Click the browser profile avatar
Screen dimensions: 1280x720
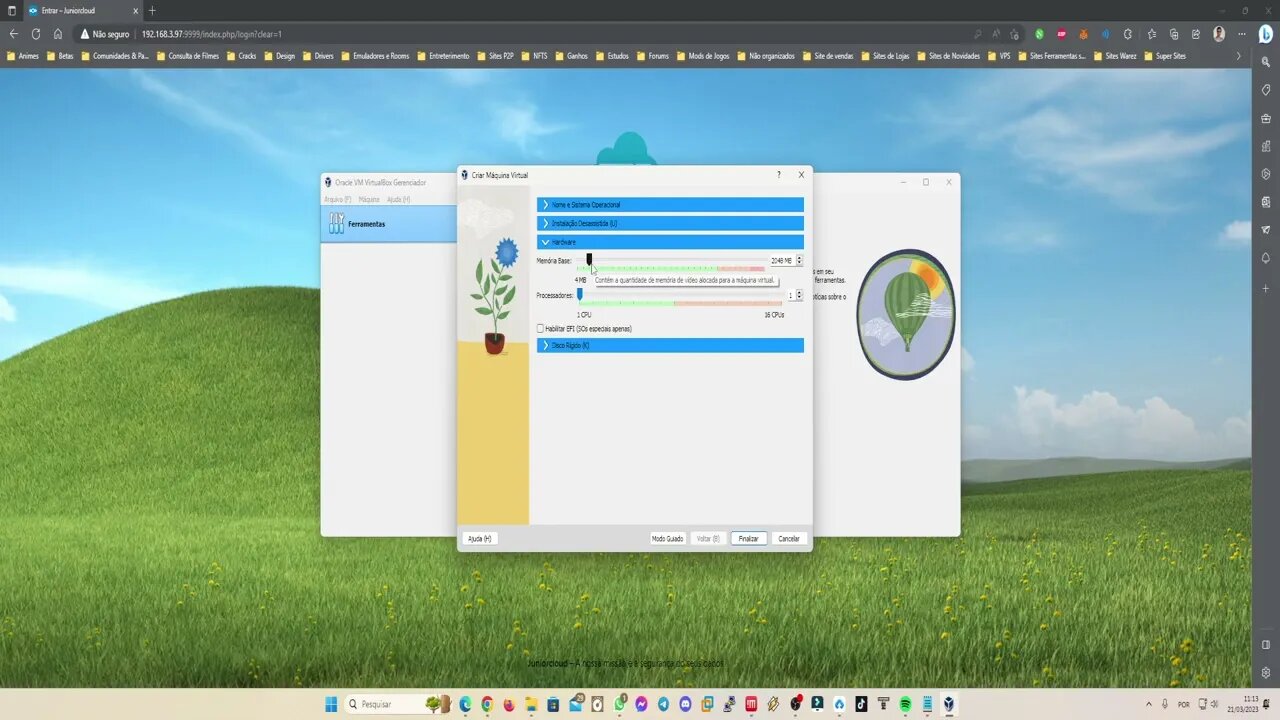[x=1219, y=34]
